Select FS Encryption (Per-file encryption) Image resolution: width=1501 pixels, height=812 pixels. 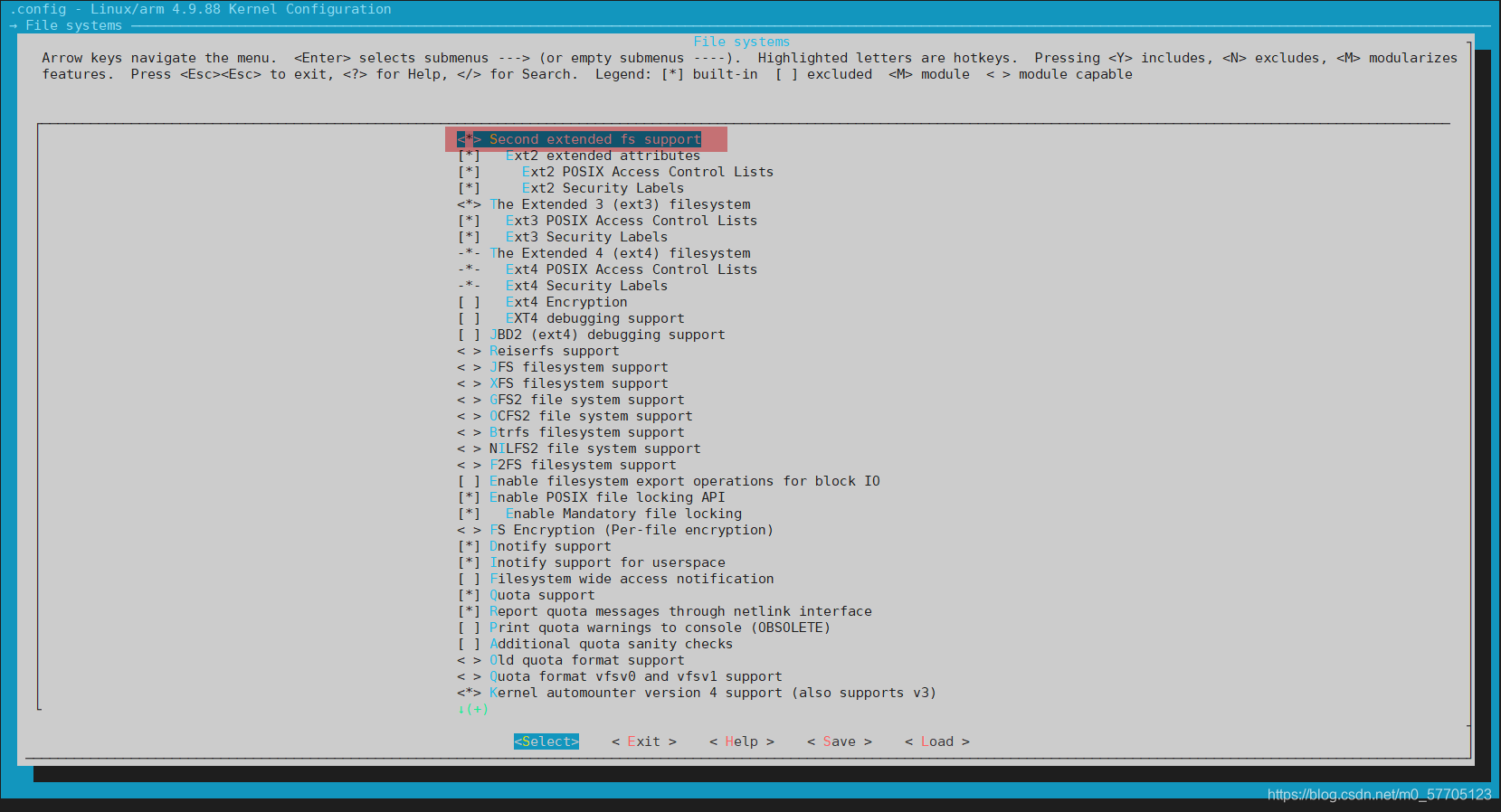[x=615, y=530]
